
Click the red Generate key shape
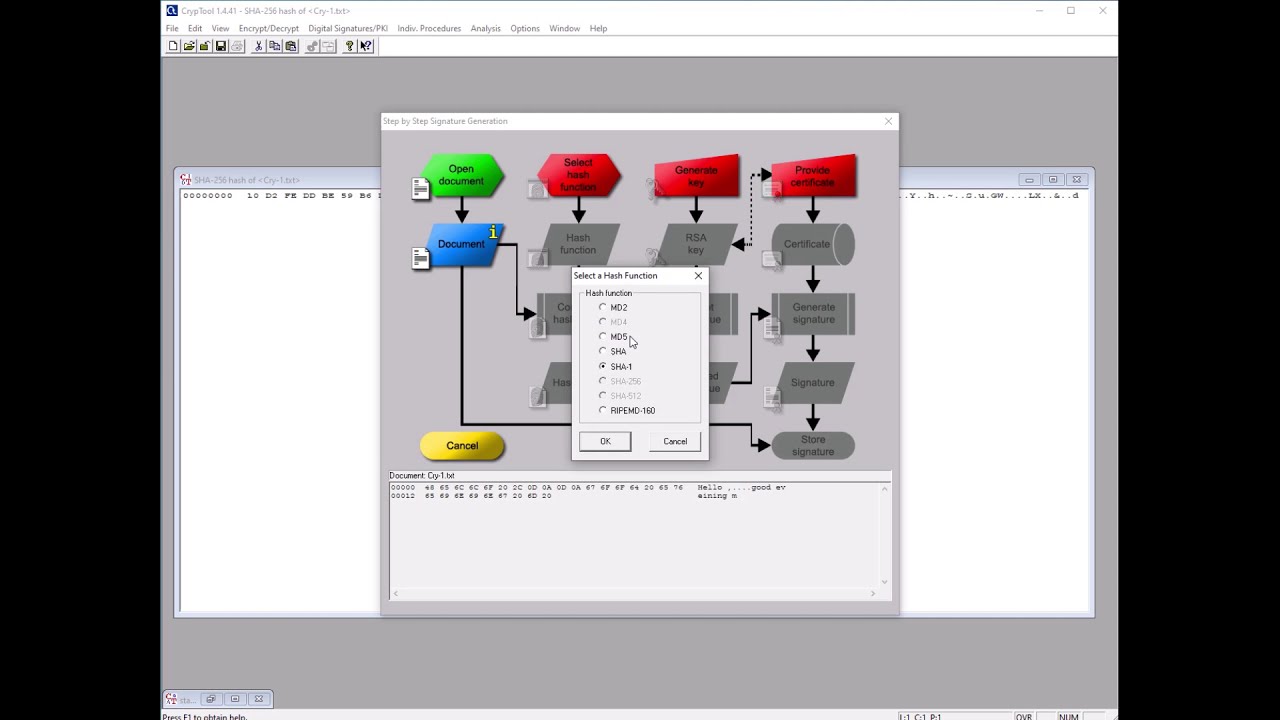696,175
